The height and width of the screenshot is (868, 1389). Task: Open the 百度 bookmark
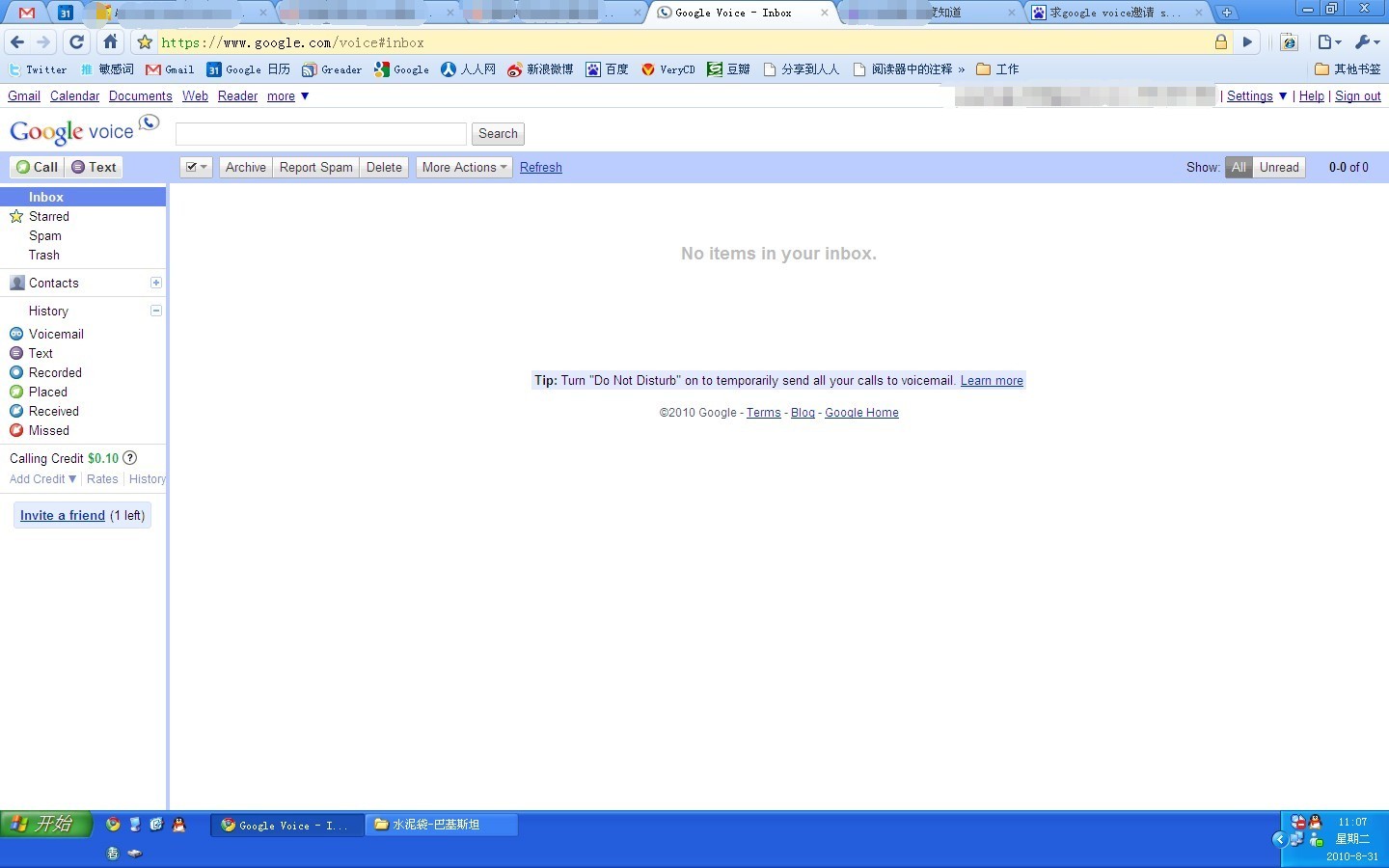[608, 69]
